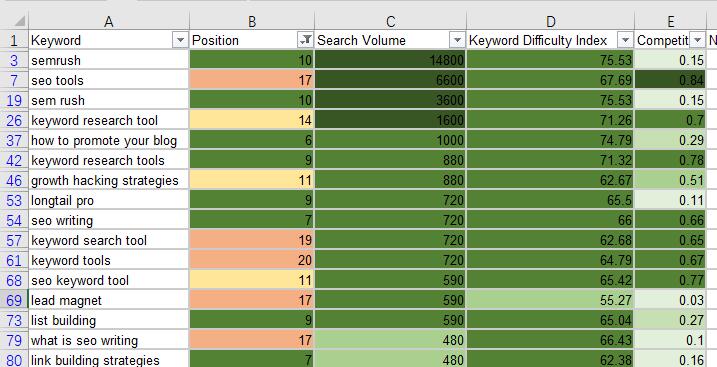Click the 'semrush' keyword cell
The height and width of the screenshot is (367, 717).
(x=109, y=60)
